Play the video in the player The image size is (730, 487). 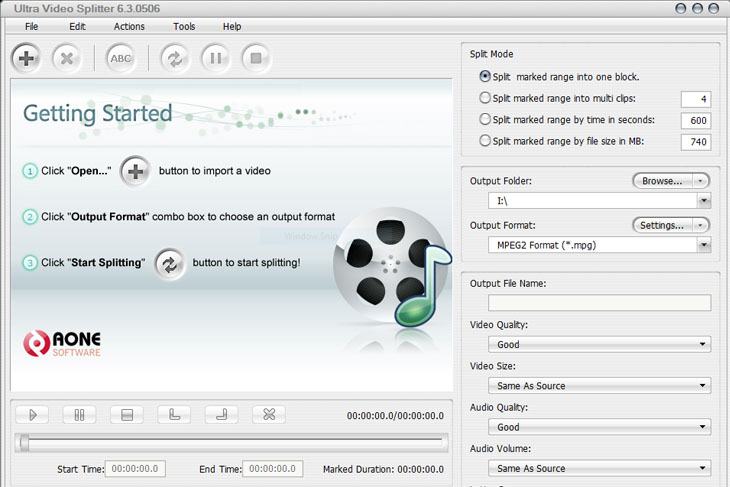(32, 414)
